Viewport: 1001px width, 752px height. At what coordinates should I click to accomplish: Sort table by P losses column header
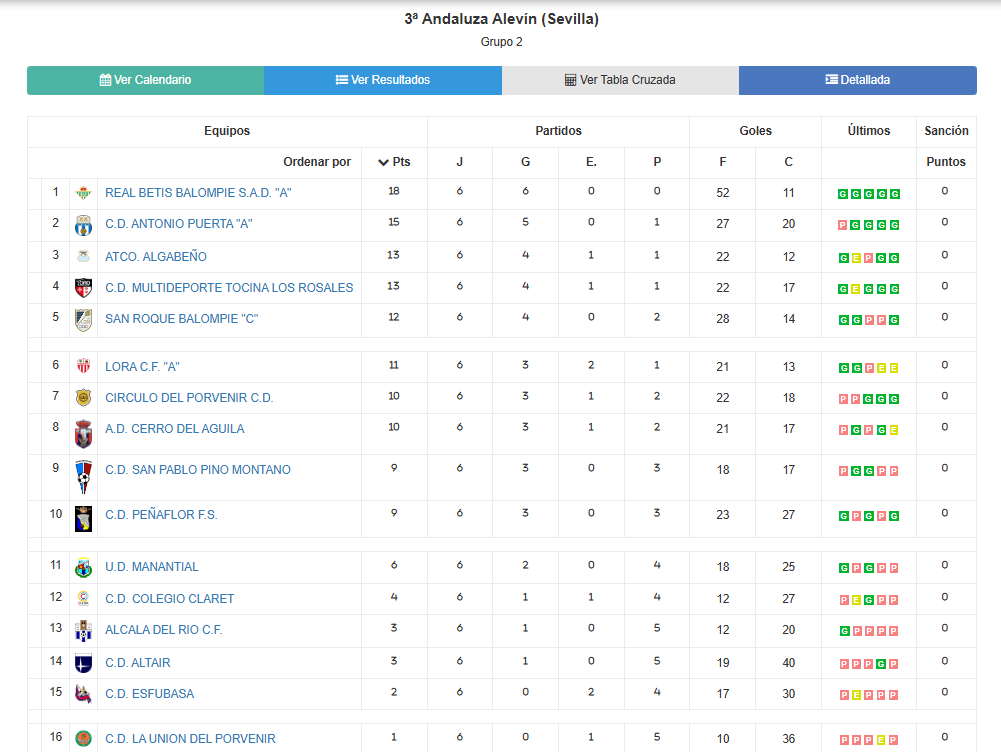pos(657,162)
